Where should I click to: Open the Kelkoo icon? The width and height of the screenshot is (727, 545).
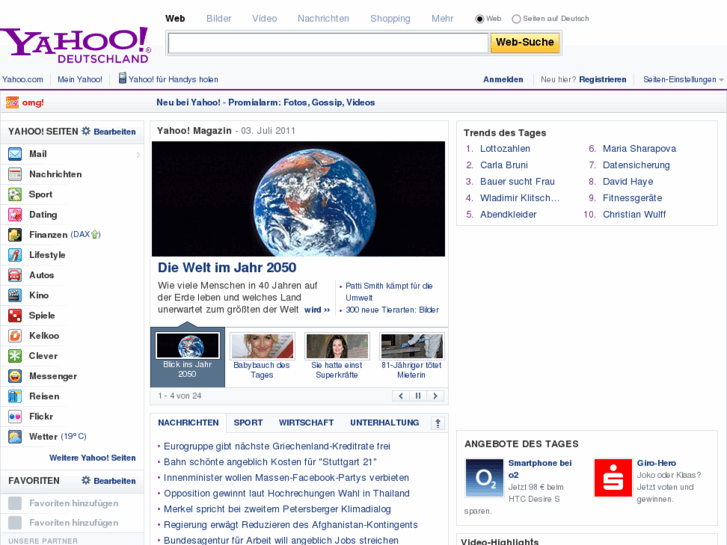tap(15, 336)
